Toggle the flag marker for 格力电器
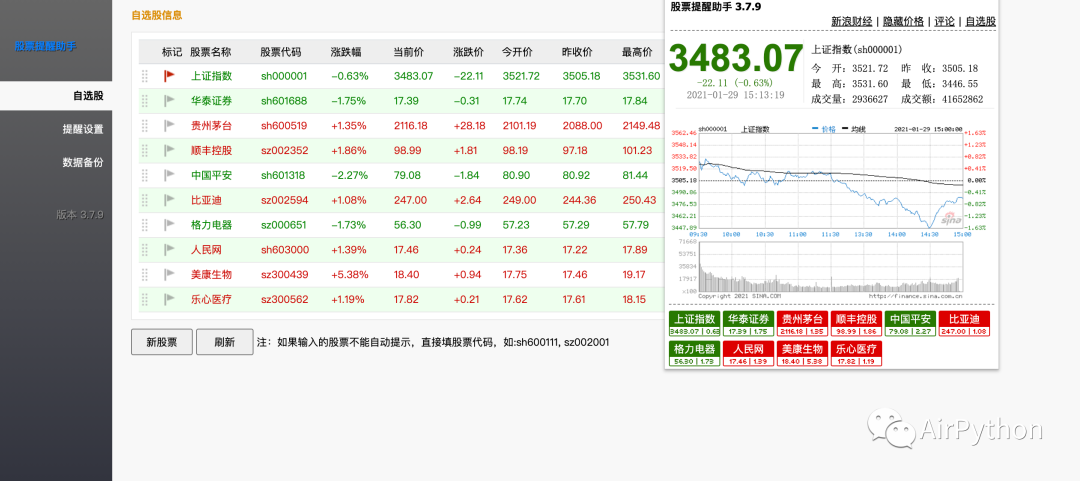Screen dimensions: 1080x481 [x=169, y=225]
